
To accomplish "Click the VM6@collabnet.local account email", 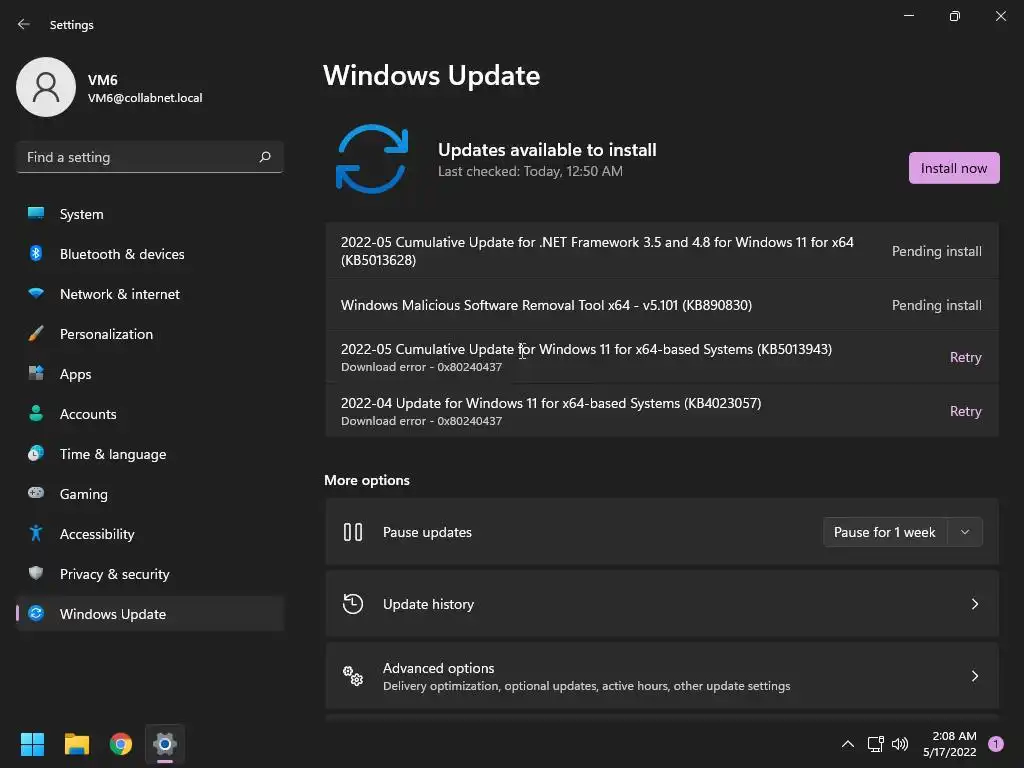I will point(145,98).
